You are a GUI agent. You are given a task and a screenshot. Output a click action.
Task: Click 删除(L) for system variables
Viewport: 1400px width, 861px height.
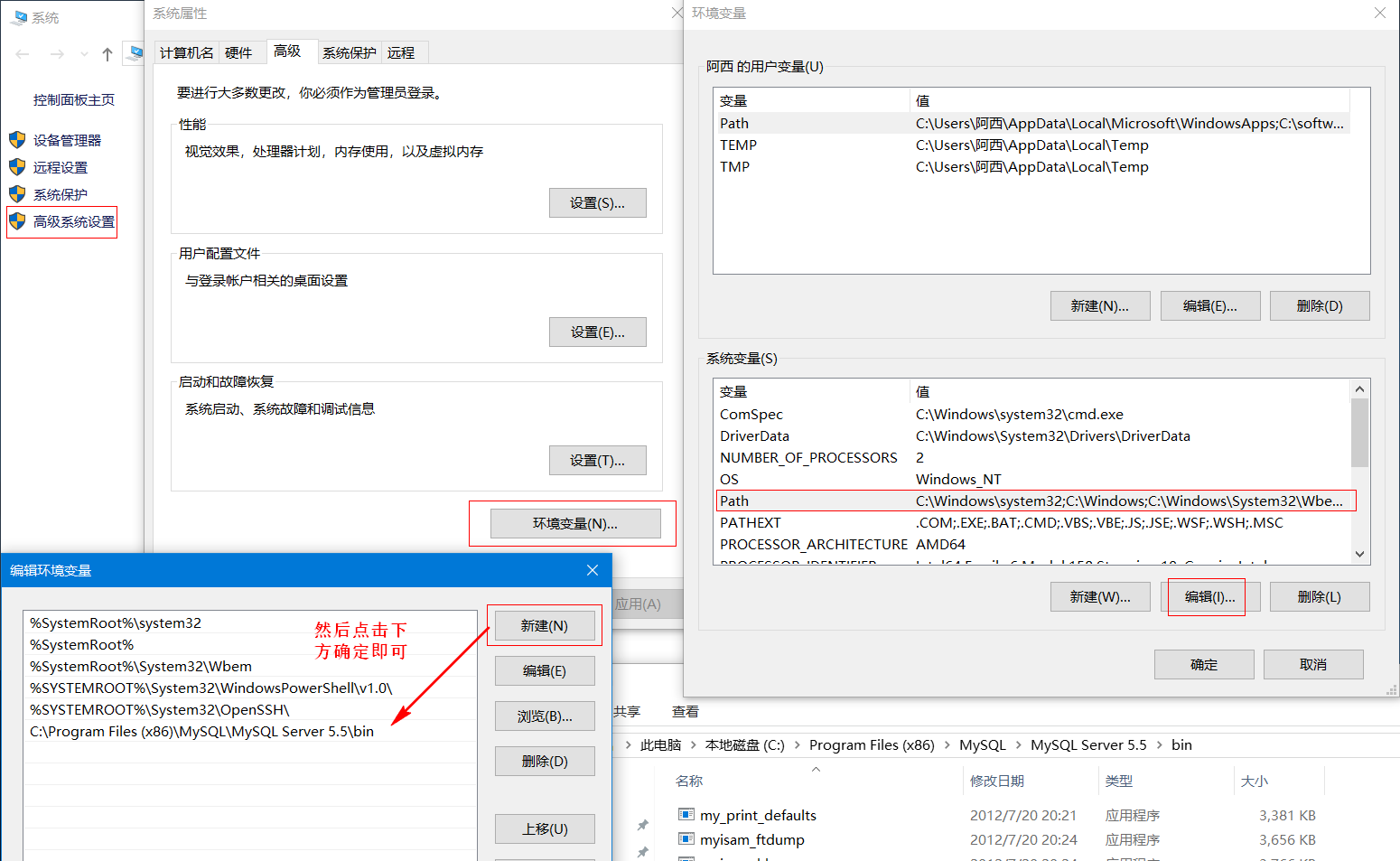point(1320,597)
